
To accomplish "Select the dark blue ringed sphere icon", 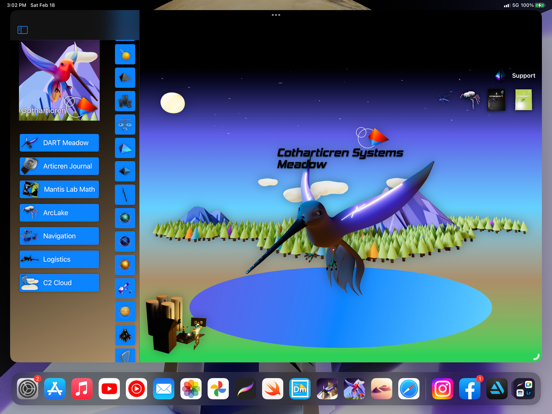I will 125,242.
